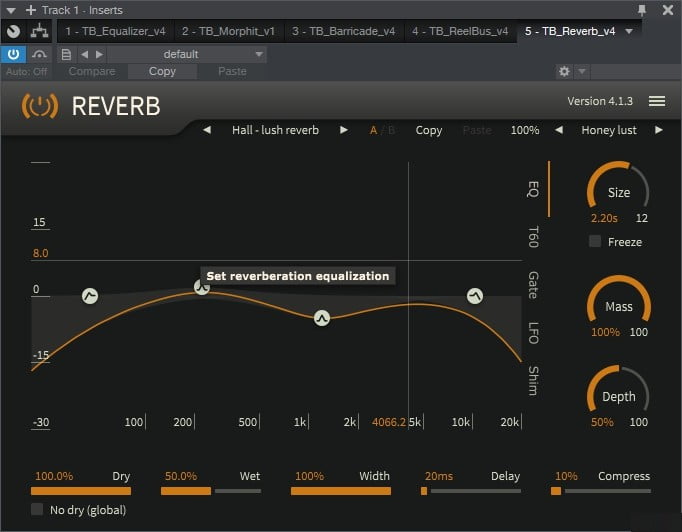Select the LFO vertical tab

[x=534, y=333]
